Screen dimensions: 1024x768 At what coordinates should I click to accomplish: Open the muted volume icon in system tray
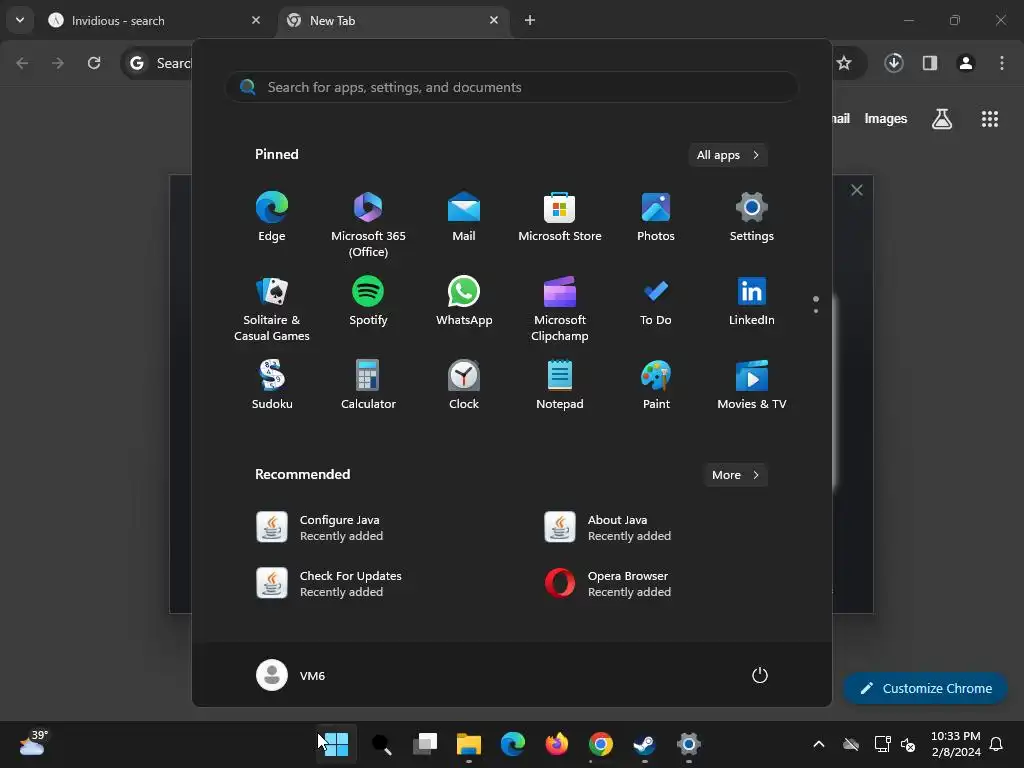tap(908, 744)
